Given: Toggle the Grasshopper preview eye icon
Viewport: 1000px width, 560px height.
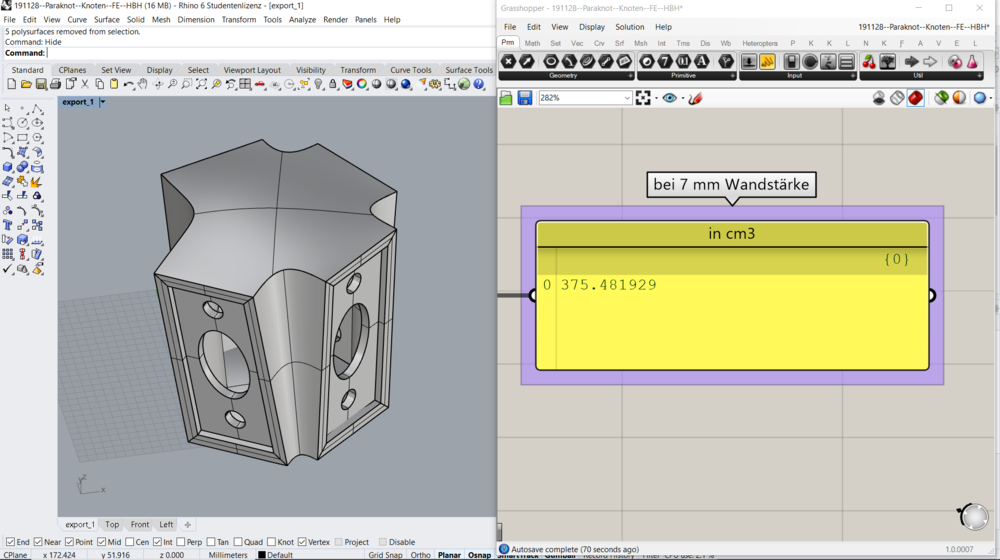Looking at the screenshot, I should [669, 98].
